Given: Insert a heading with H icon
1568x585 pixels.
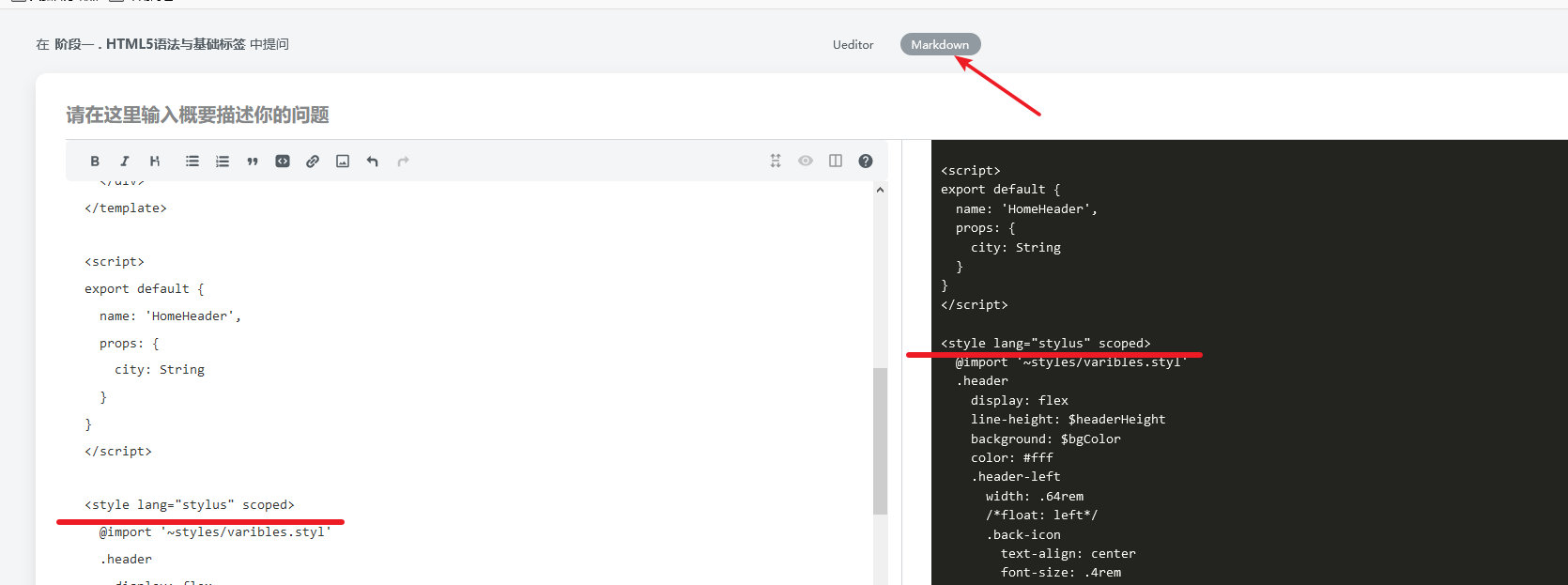Looking at the screenshot, I should point(155,162).
